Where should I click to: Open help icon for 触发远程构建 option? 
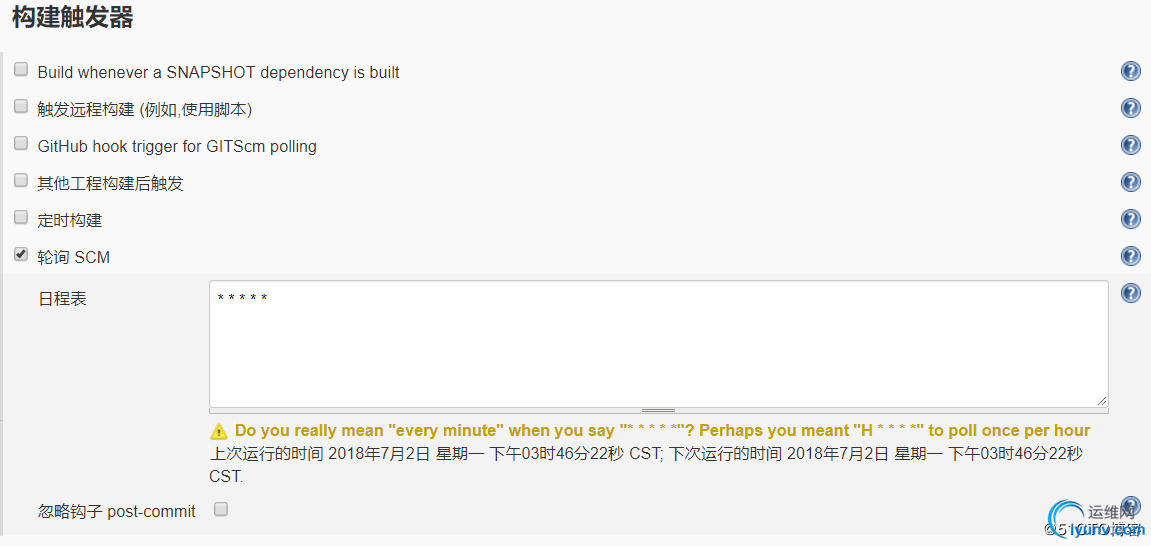pyautogui.click(x=1130, y=108)
